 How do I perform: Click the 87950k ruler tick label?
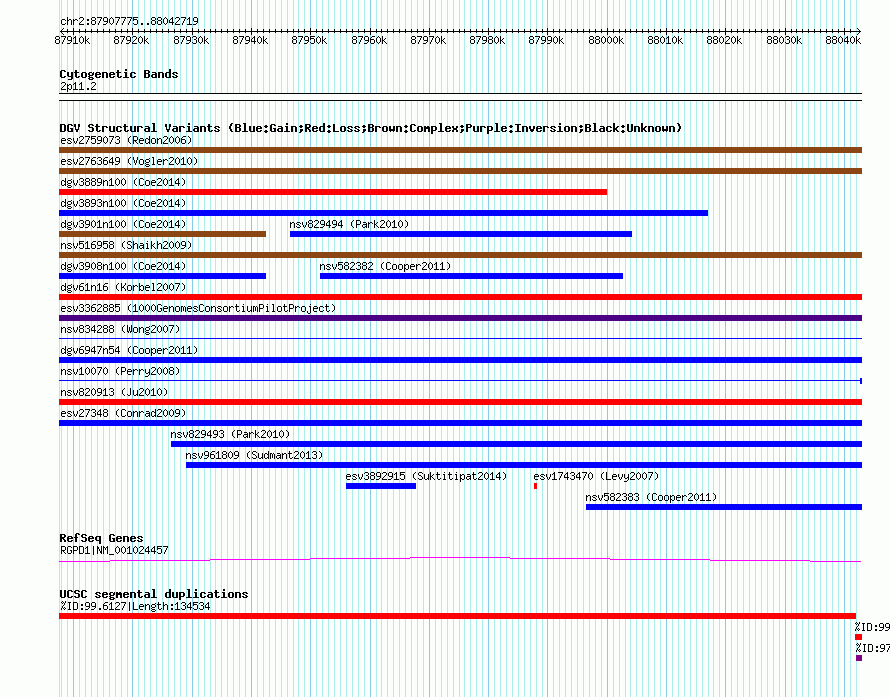(x=309, y=40)
